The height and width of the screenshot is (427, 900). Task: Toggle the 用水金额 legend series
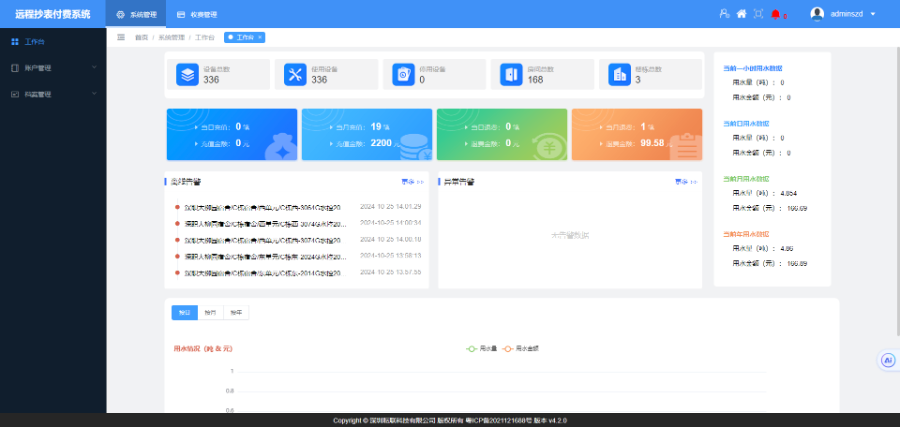[x=521, y=348]
